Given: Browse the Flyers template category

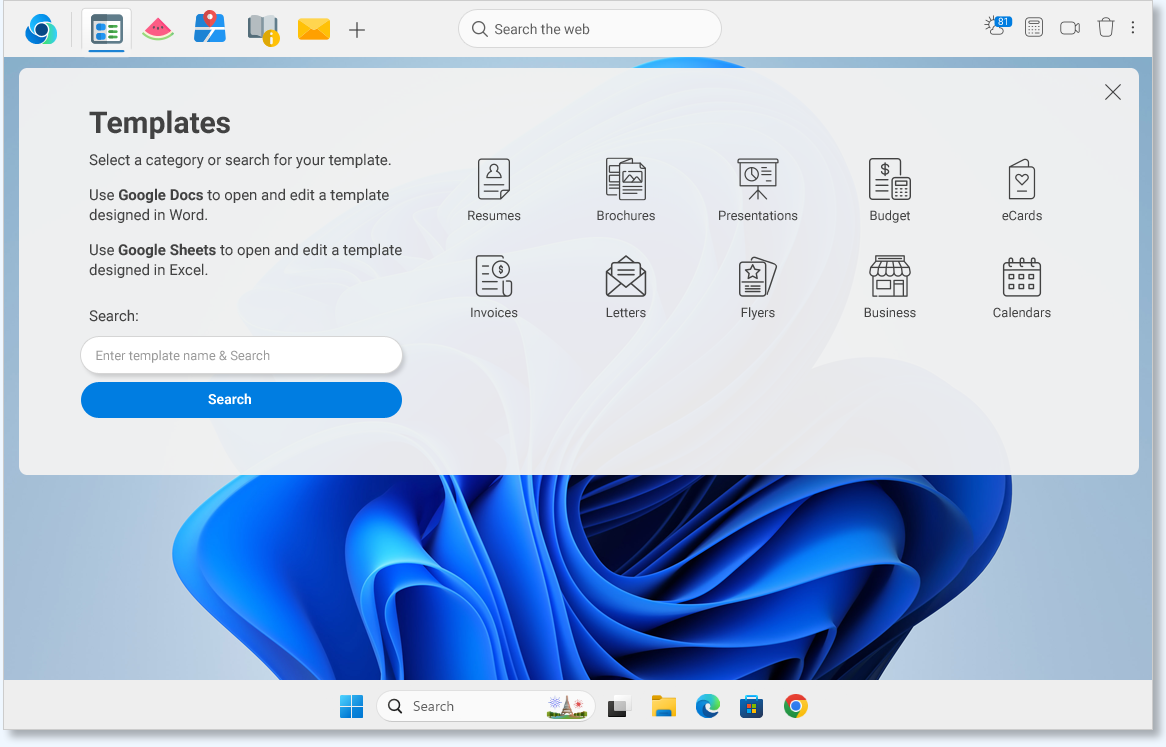Looking at the screenshot, I should click(x=757, y=286).
